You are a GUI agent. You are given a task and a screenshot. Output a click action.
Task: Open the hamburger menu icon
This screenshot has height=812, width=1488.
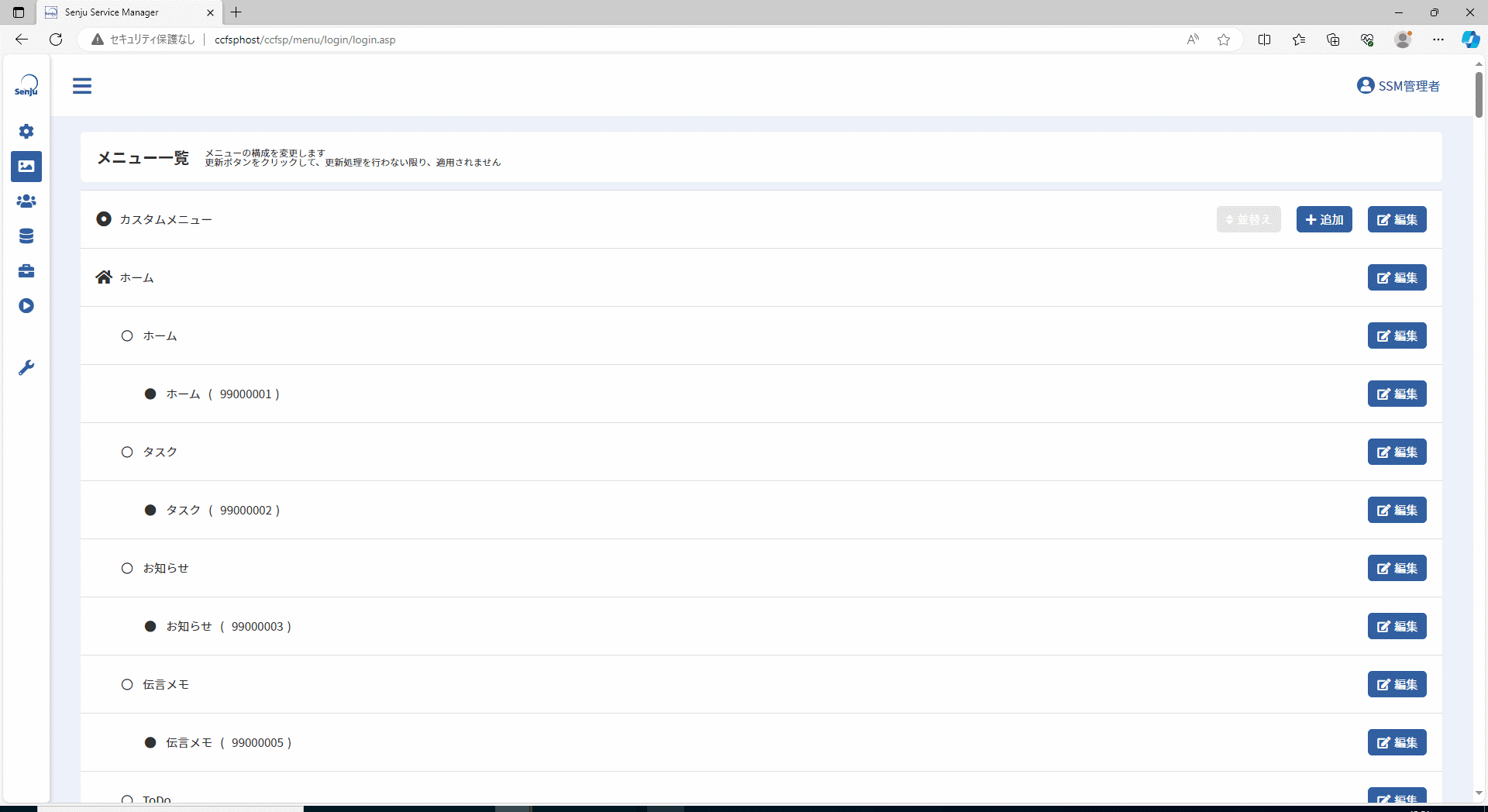click(82, 86)
